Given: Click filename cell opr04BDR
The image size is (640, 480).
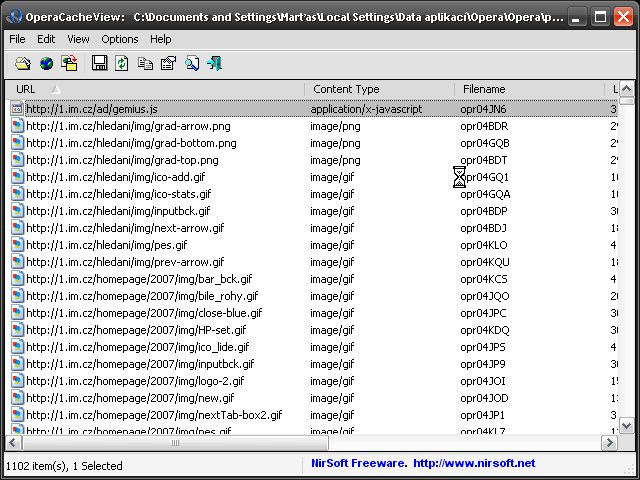Looking at the screenshot, I should pos(484,126).
